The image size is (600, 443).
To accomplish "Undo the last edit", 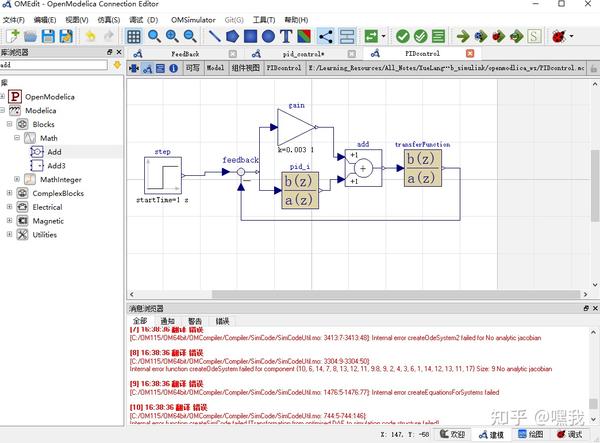I will tap(91, 36).
